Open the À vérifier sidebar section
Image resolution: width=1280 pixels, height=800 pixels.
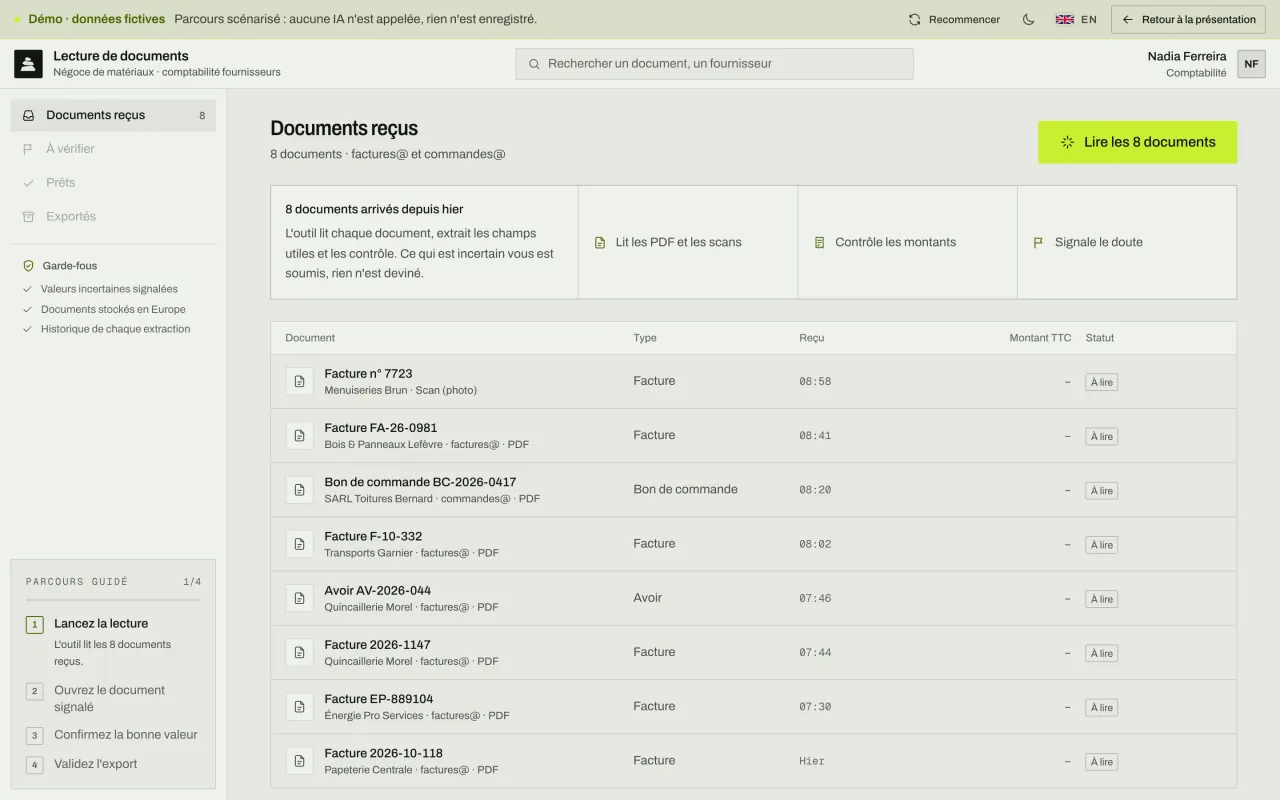[x=113, y=149]
